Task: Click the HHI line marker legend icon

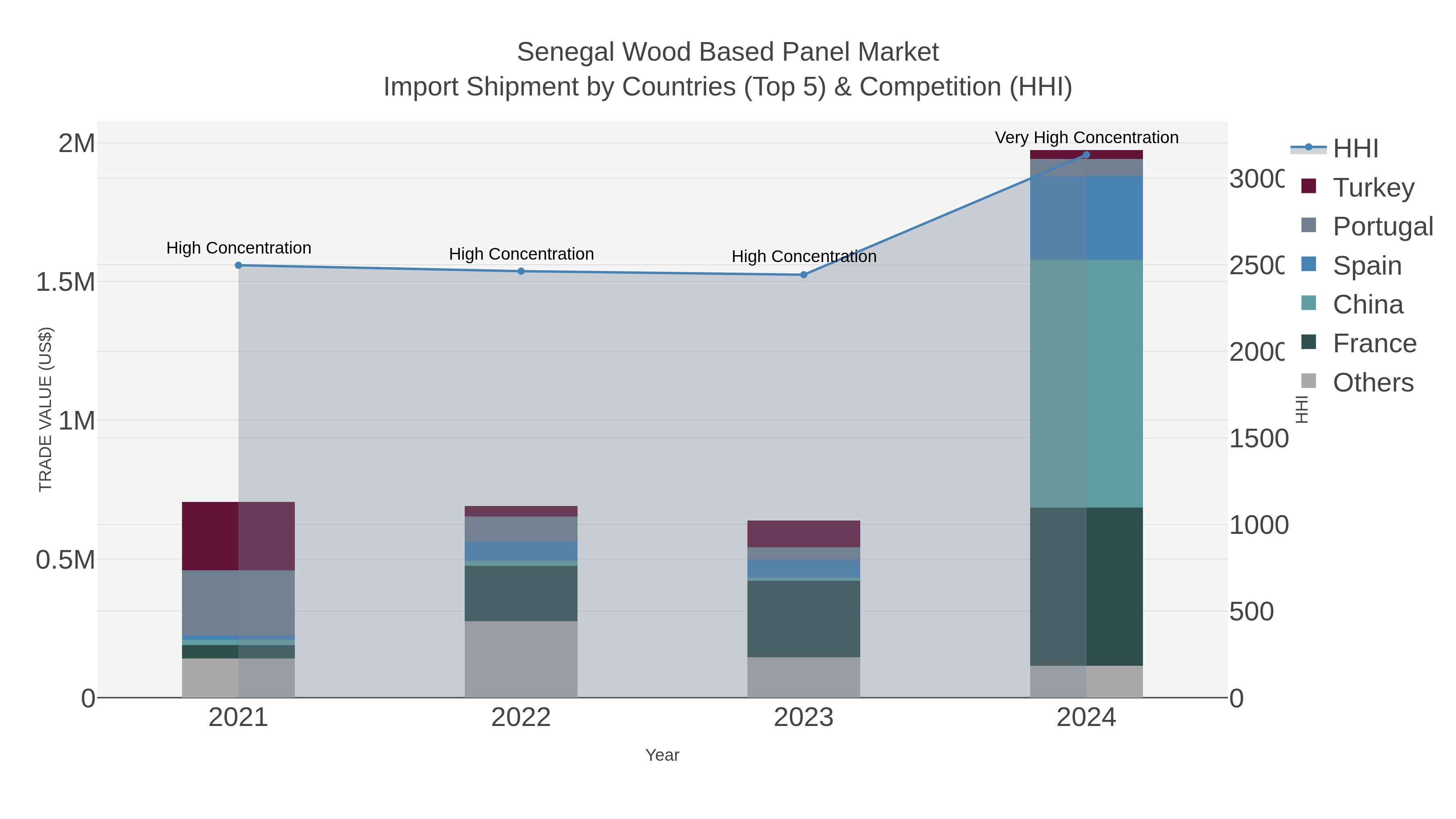Action: [x=1308, y=148]
